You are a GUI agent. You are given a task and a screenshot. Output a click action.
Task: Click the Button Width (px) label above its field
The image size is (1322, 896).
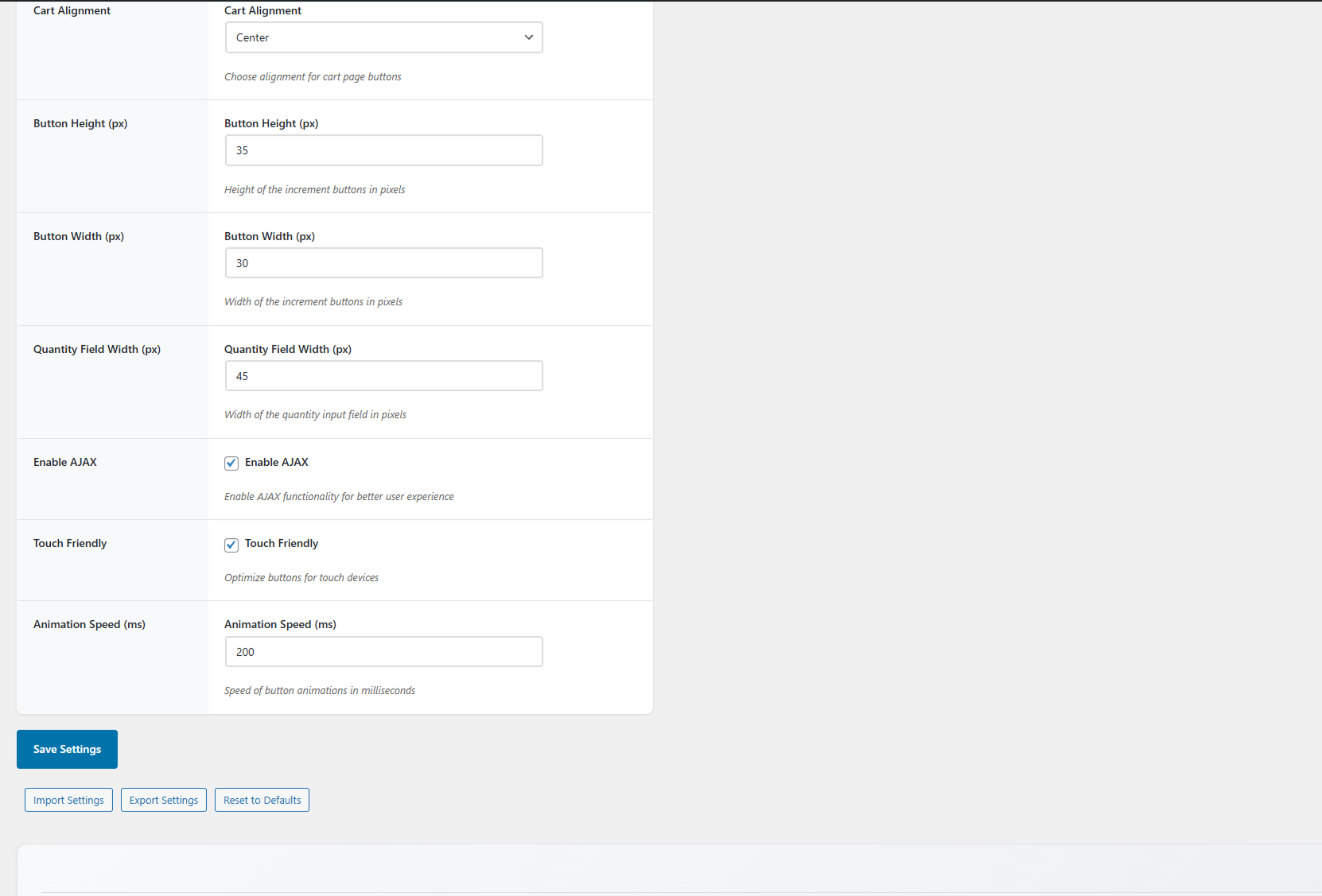(x=270, y=236)
